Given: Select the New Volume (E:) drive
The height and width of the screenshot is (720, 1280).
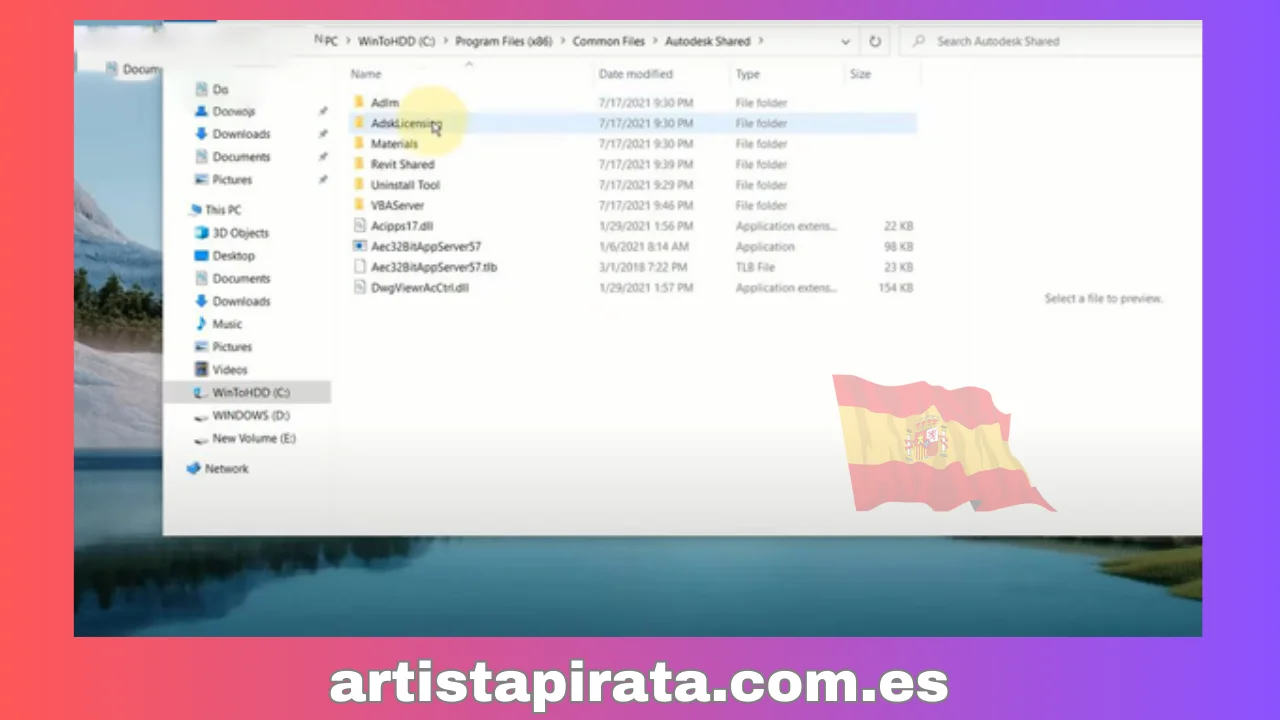Looking at the screenshot, I should tap(253, 439).
